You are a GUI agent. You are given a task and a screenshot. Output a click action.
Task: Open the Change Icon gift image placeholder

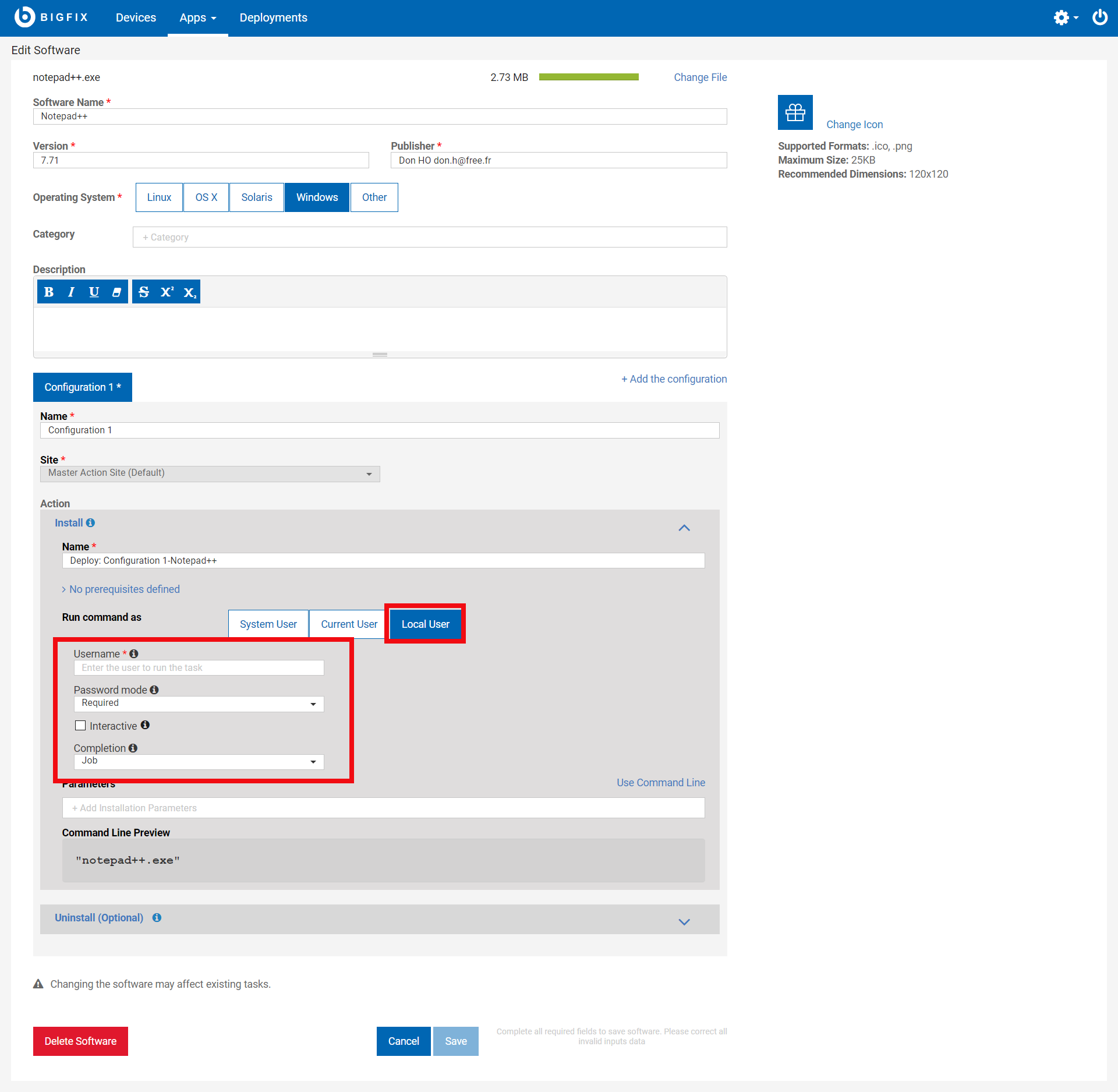795,112
